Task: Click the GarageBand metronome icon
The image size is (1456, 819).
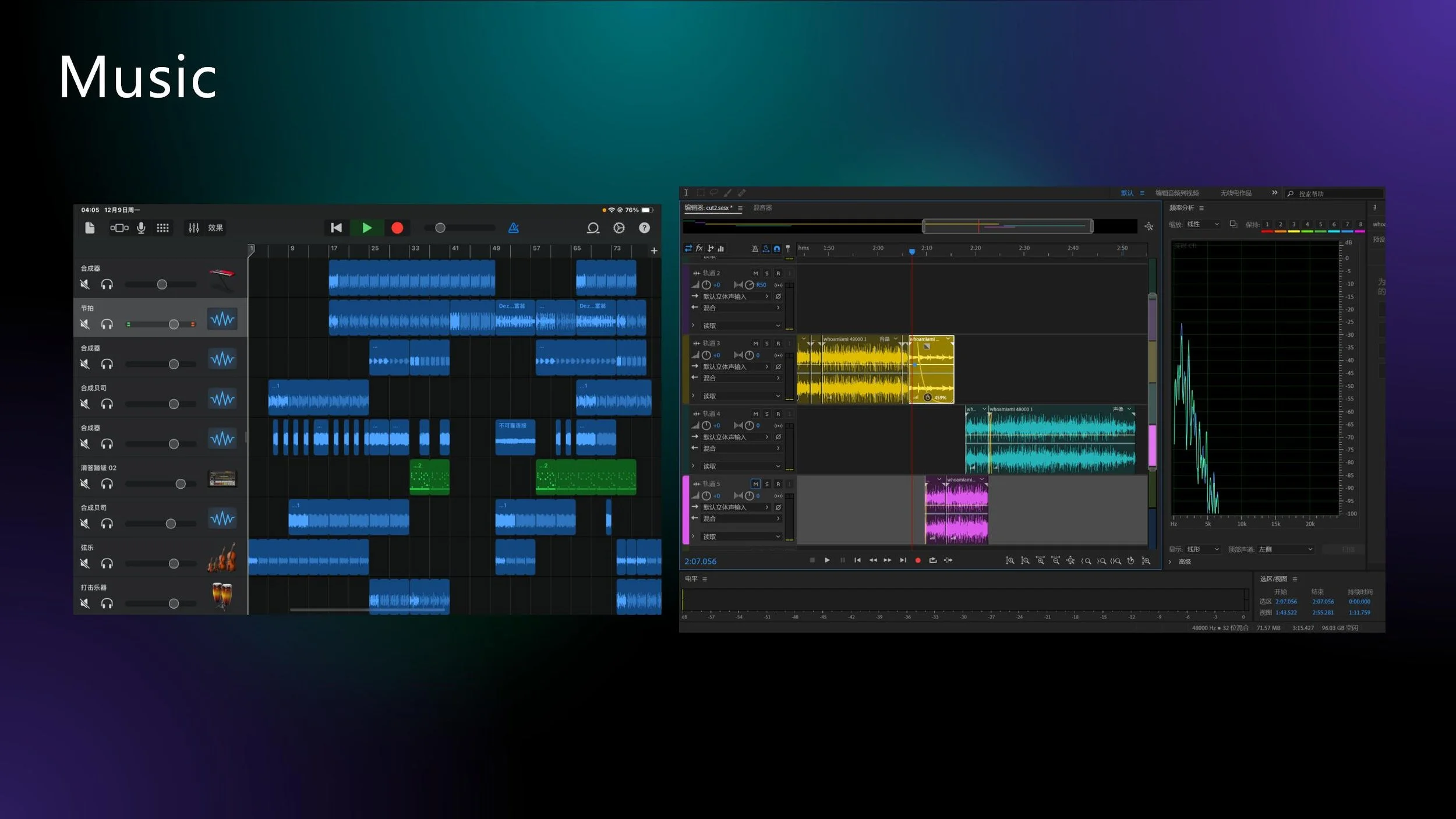Action: [513, 228]
